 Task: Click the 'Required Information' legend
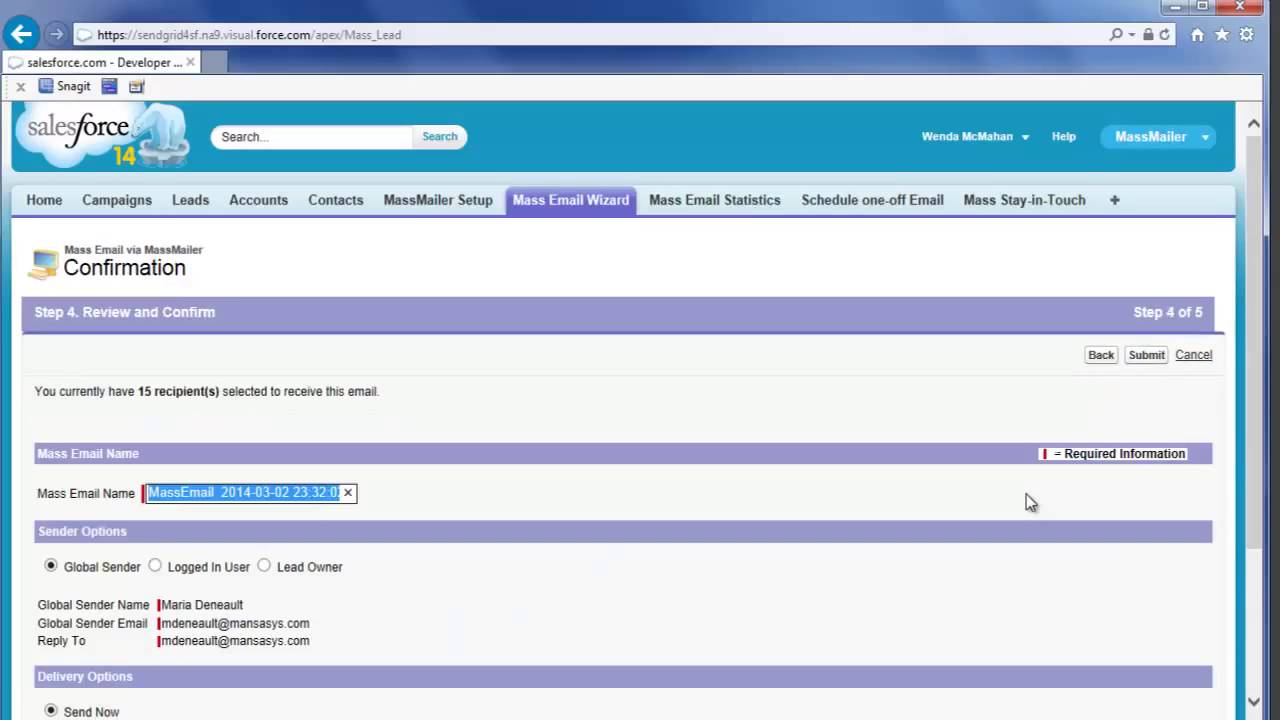click(1114, 454)
